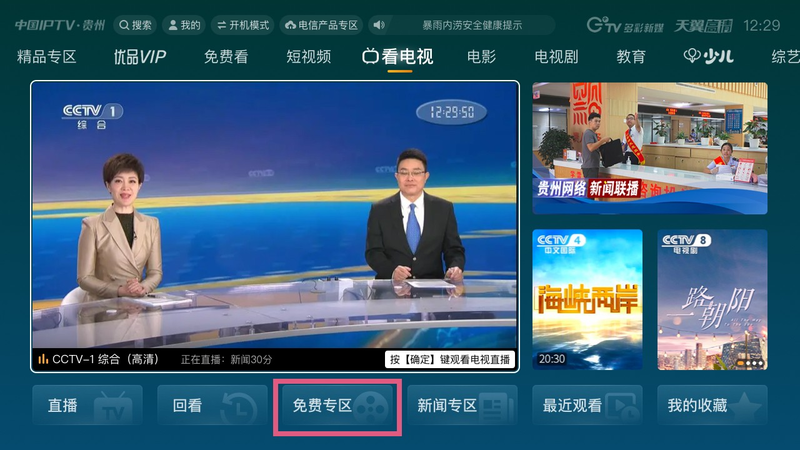
Task: Open 我的 profile button
Action: click(x=184, y=25)
